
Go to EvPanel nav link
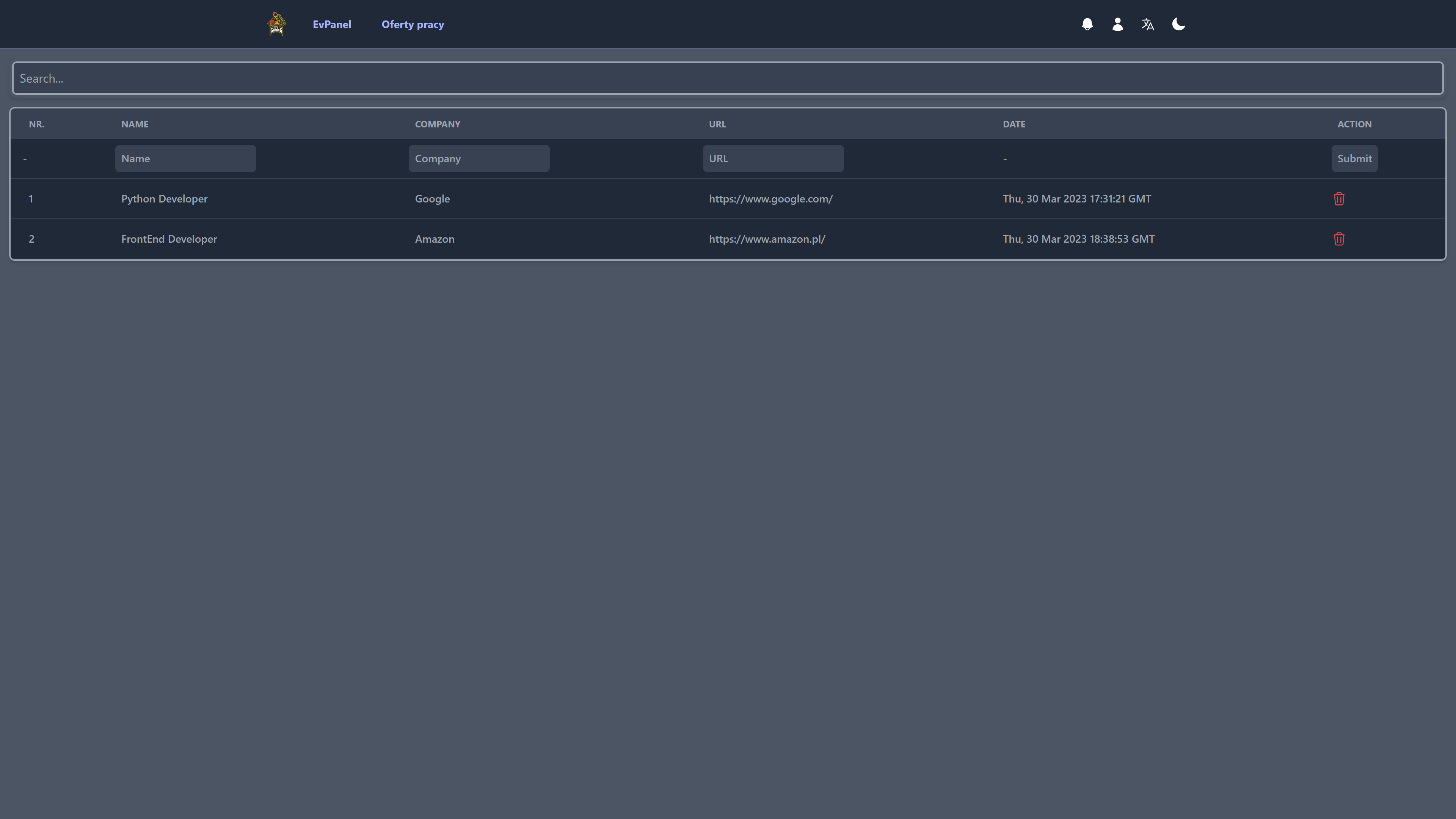(x=332, y=24)
